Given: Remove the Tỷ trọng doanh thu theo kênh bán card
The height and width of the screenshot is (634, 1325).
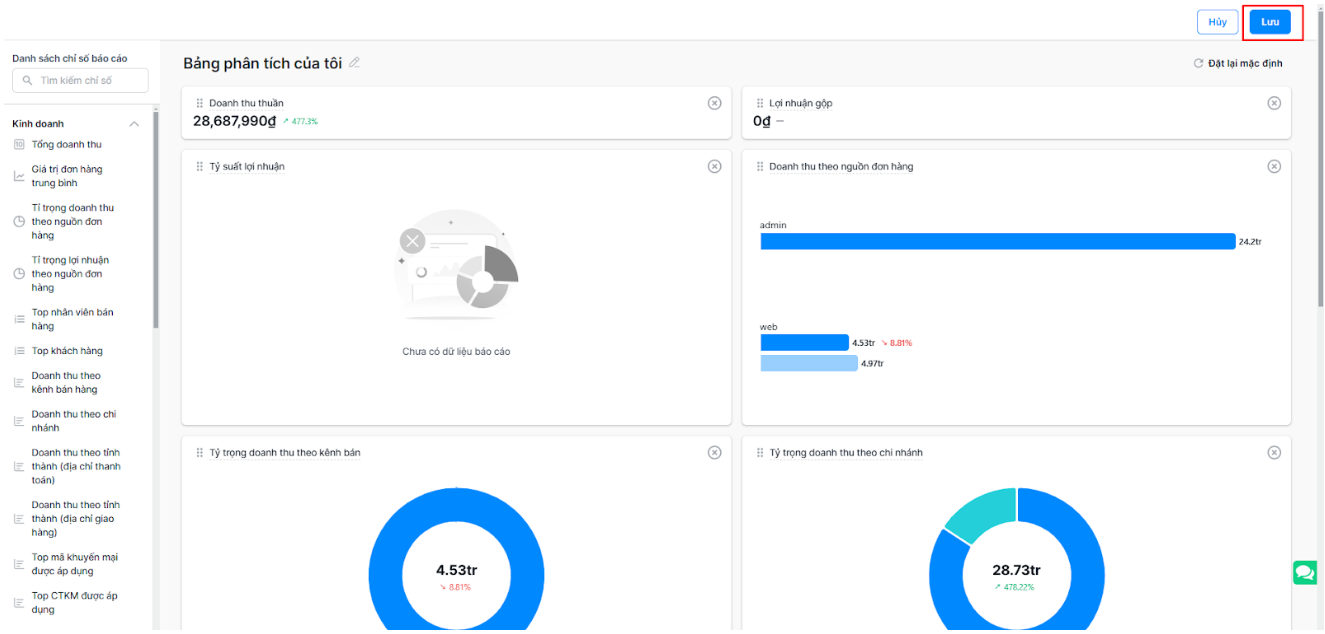Looking at the screenshot, I should pyautogui.click(x=714, y=453).
